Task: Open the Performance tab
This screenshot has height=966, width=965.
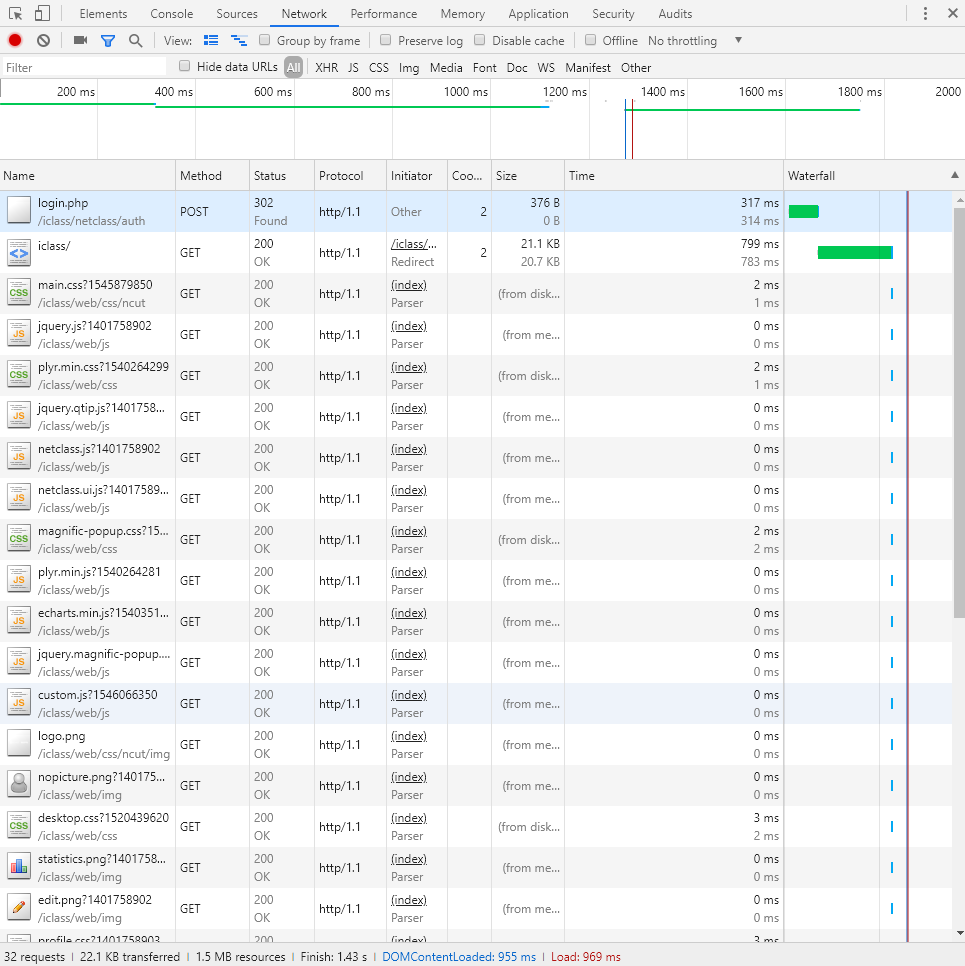Action: click(384, 14)
